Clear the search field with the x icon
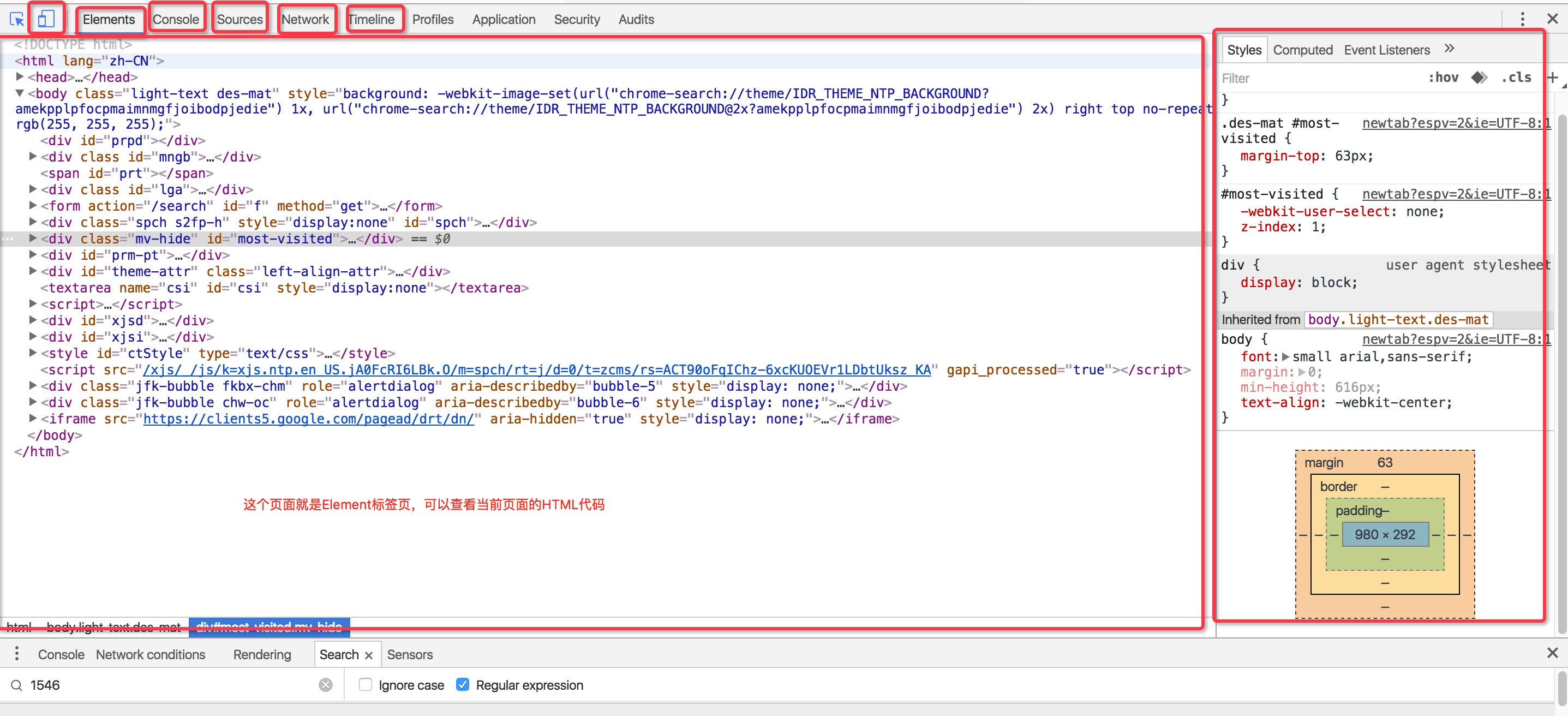Image resolution: width=1568 pixels, height=716 pixels. pos(326,685)
